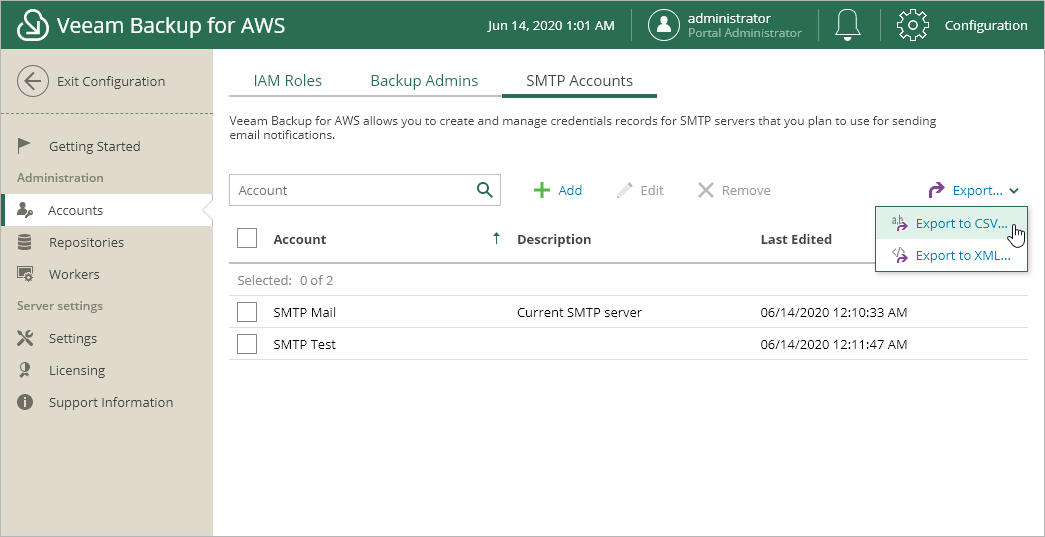Click the Current SMTP server description
This screenshot has height=537, width=1045.
point(579,312)
